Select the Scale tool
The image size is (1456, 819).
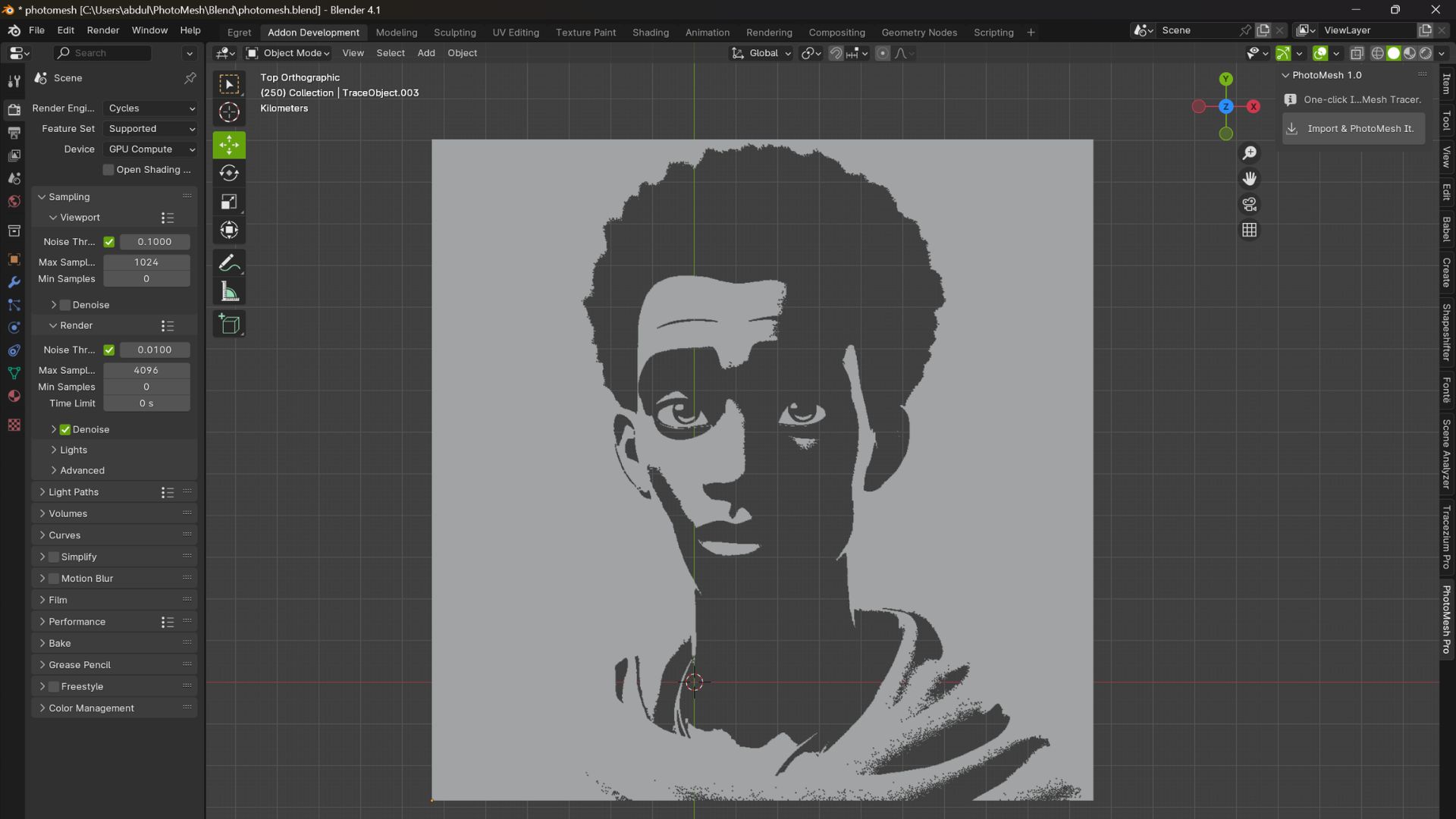[x=229, y=202]
